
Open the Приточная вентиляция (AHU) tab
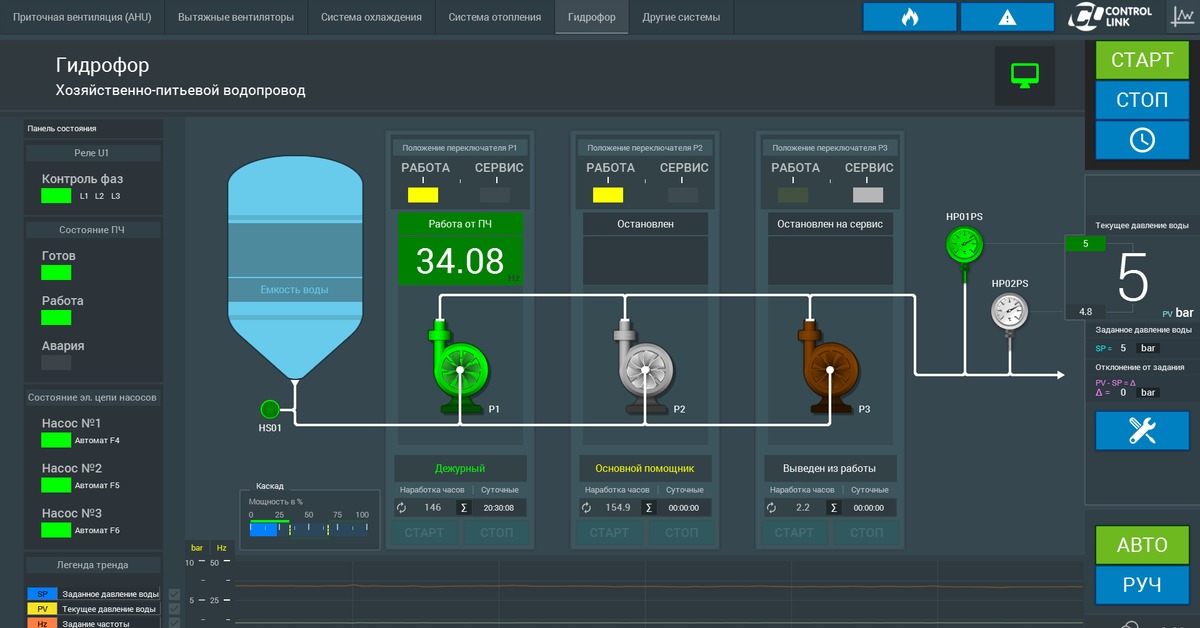tap(82, 17)
